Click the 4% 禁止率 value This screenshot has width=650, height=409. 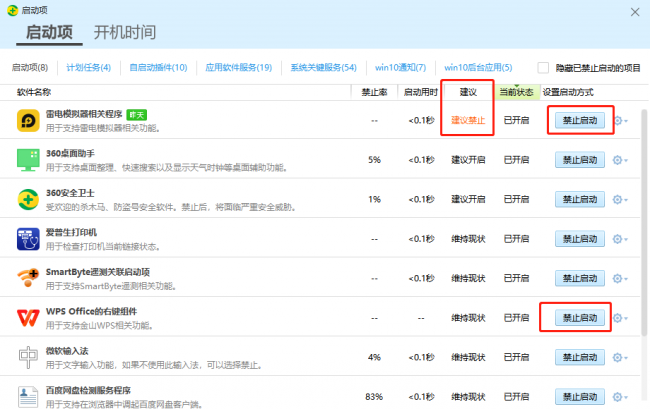tap(374, 357)
